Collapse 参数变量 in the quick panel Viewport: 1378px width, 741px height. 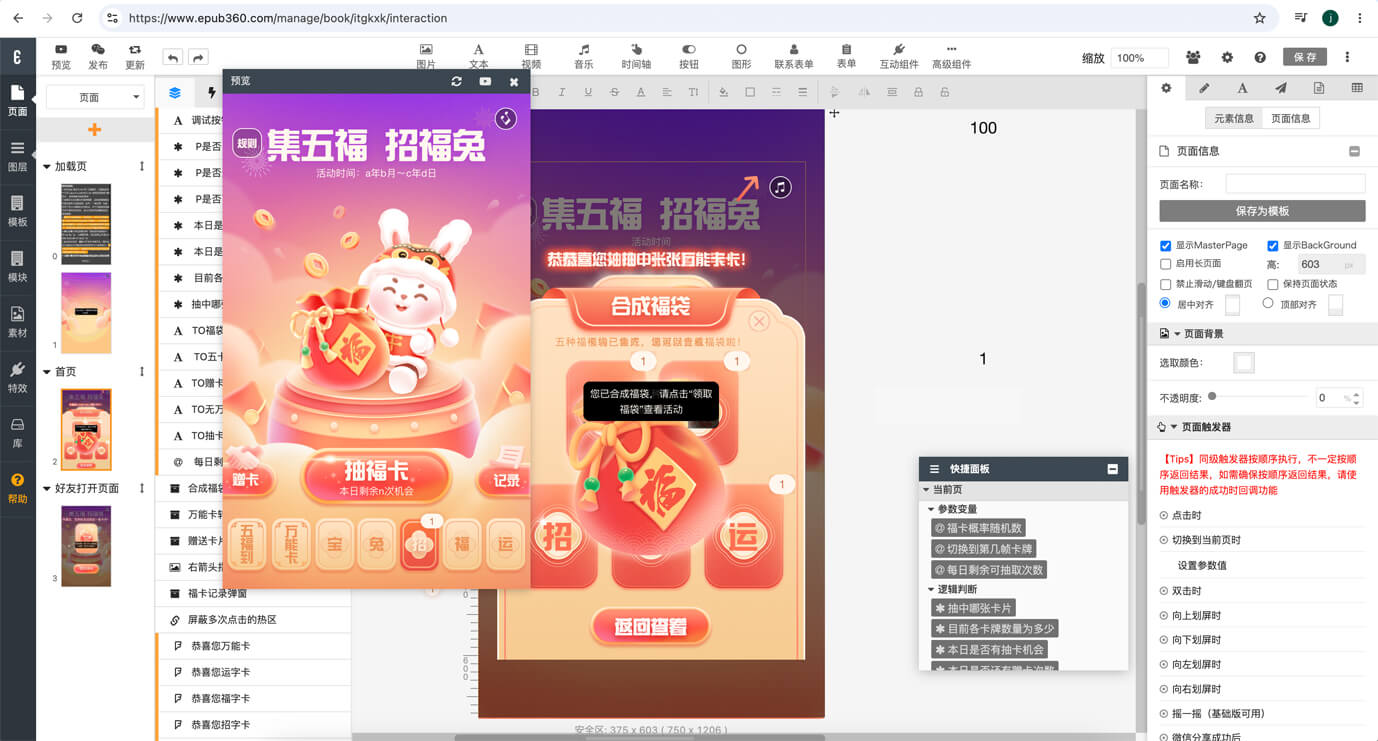point(932,509)
